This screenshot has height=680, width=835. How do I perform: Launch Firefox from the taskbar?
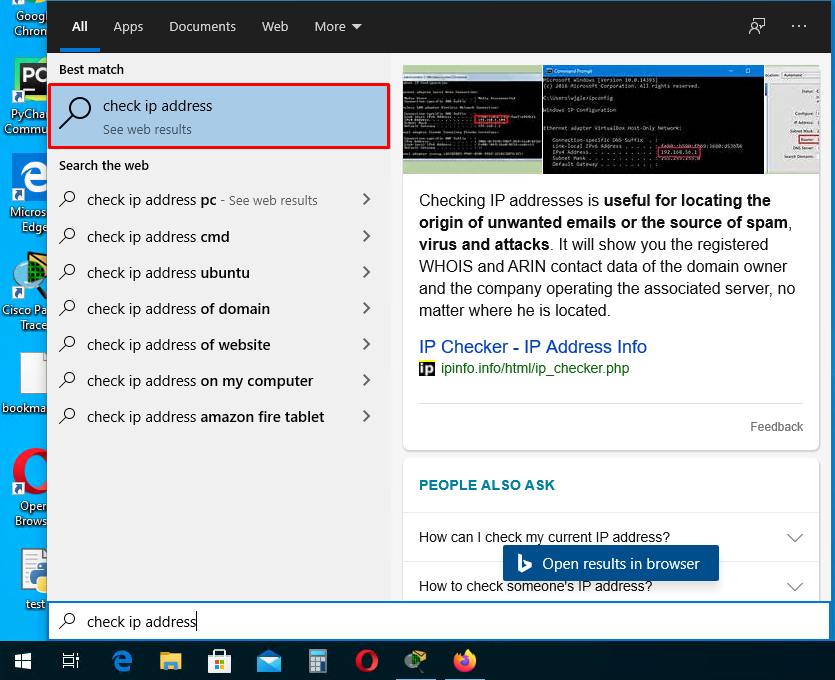464,661
